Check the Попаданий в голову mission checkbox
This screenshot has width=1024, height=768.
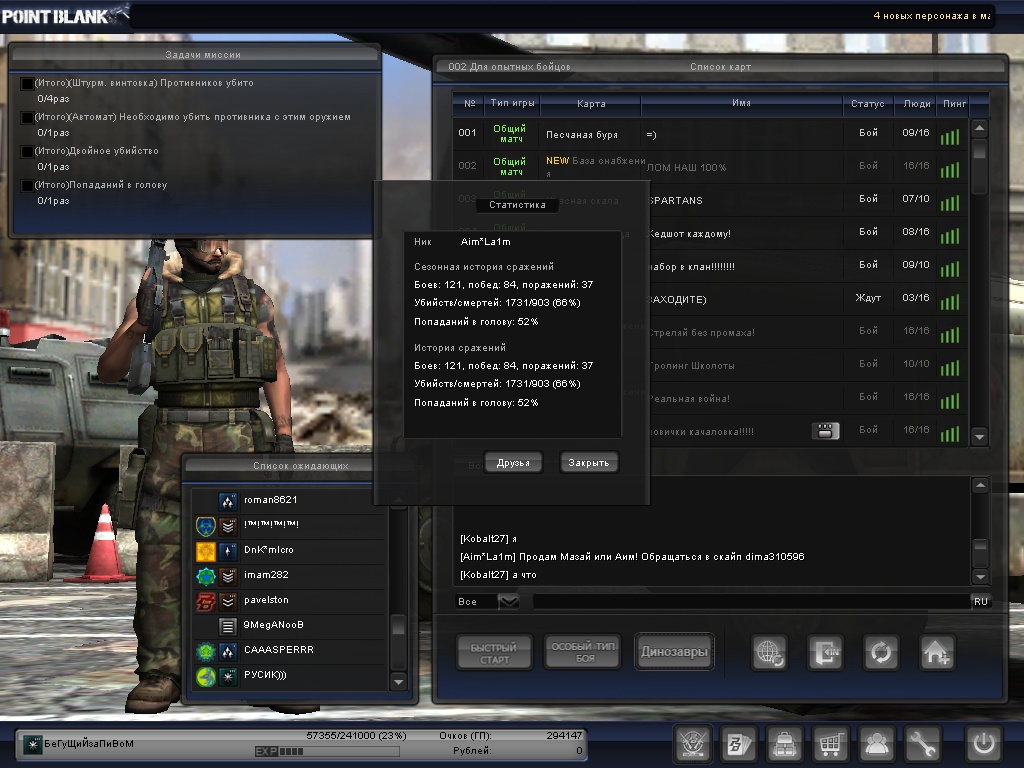point(27,185)
